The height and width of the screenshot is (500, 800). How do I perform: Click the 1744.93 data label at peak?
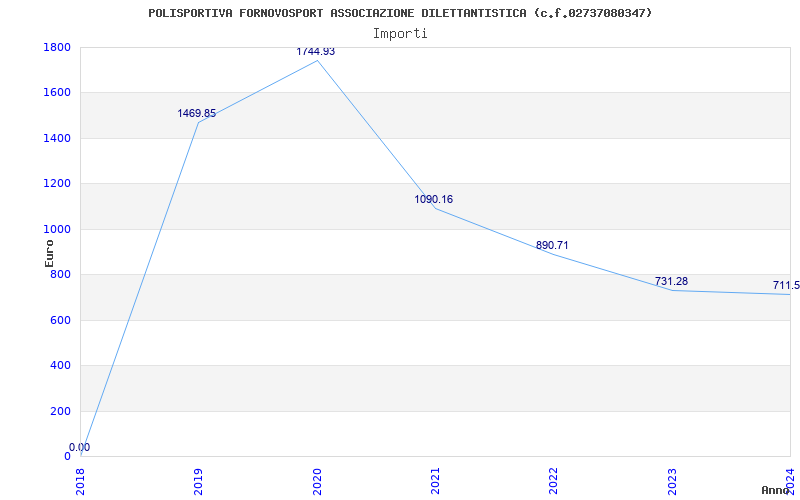tap(316, 52)
